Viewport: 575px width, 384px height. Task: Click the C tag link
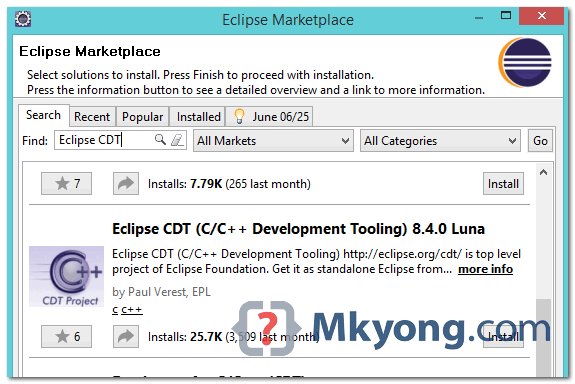point(115,310)
